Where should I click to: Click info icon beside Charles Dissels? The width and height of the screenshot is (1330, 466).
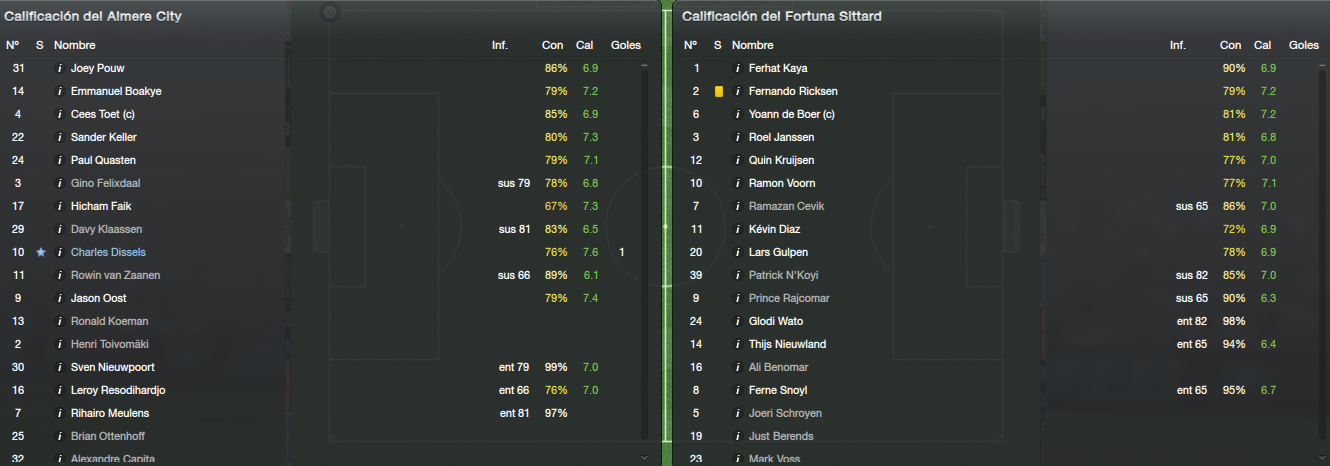pos(59,252)
